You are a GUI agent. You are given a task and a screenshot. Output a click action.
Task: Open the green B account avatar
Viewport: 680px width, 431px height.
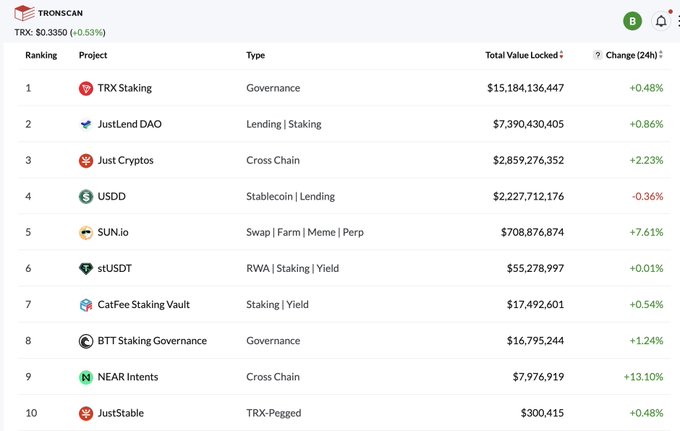click(x=632, y=21)
